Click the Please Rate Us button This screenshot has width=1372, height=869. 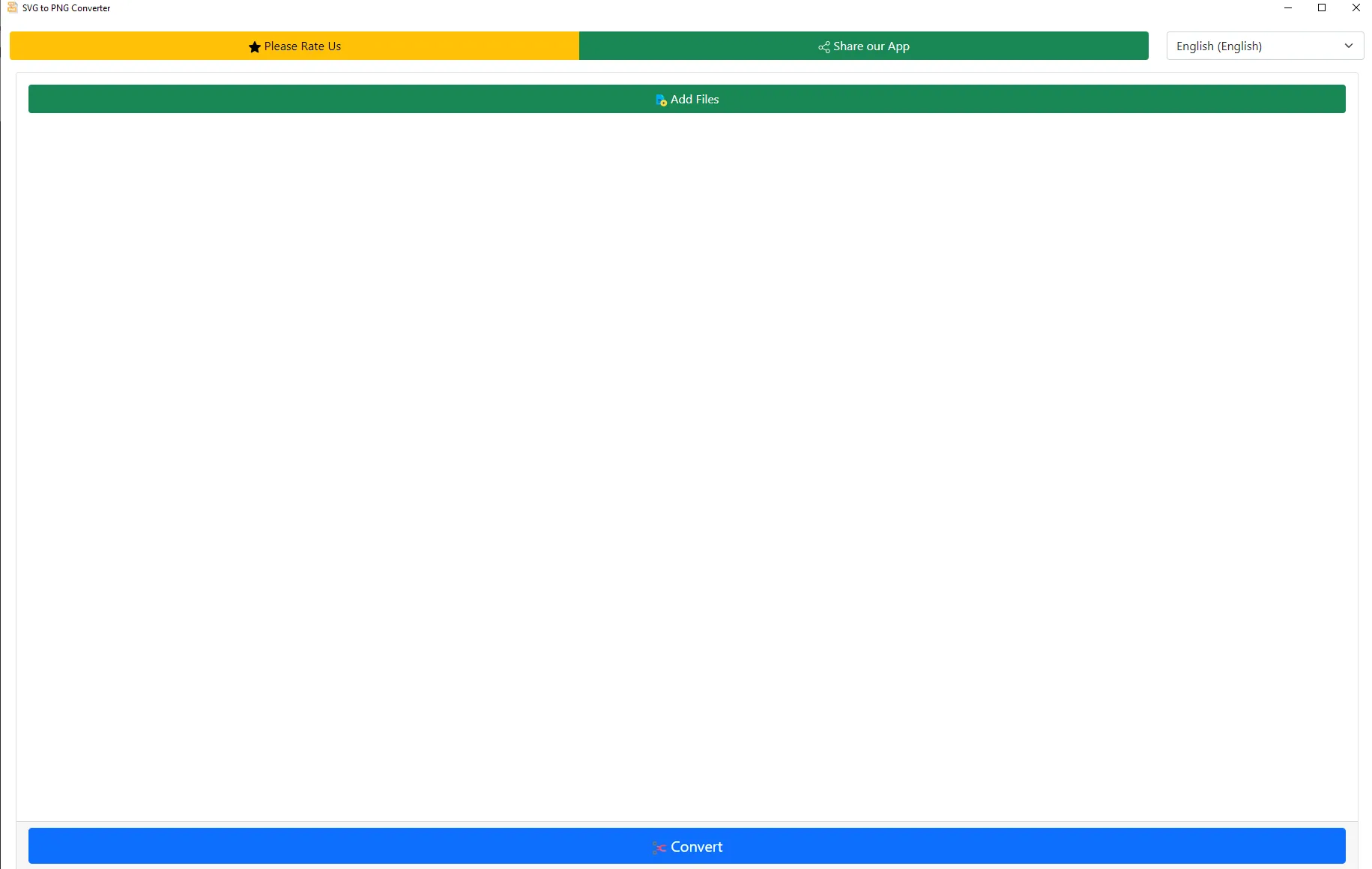(294, 46)
